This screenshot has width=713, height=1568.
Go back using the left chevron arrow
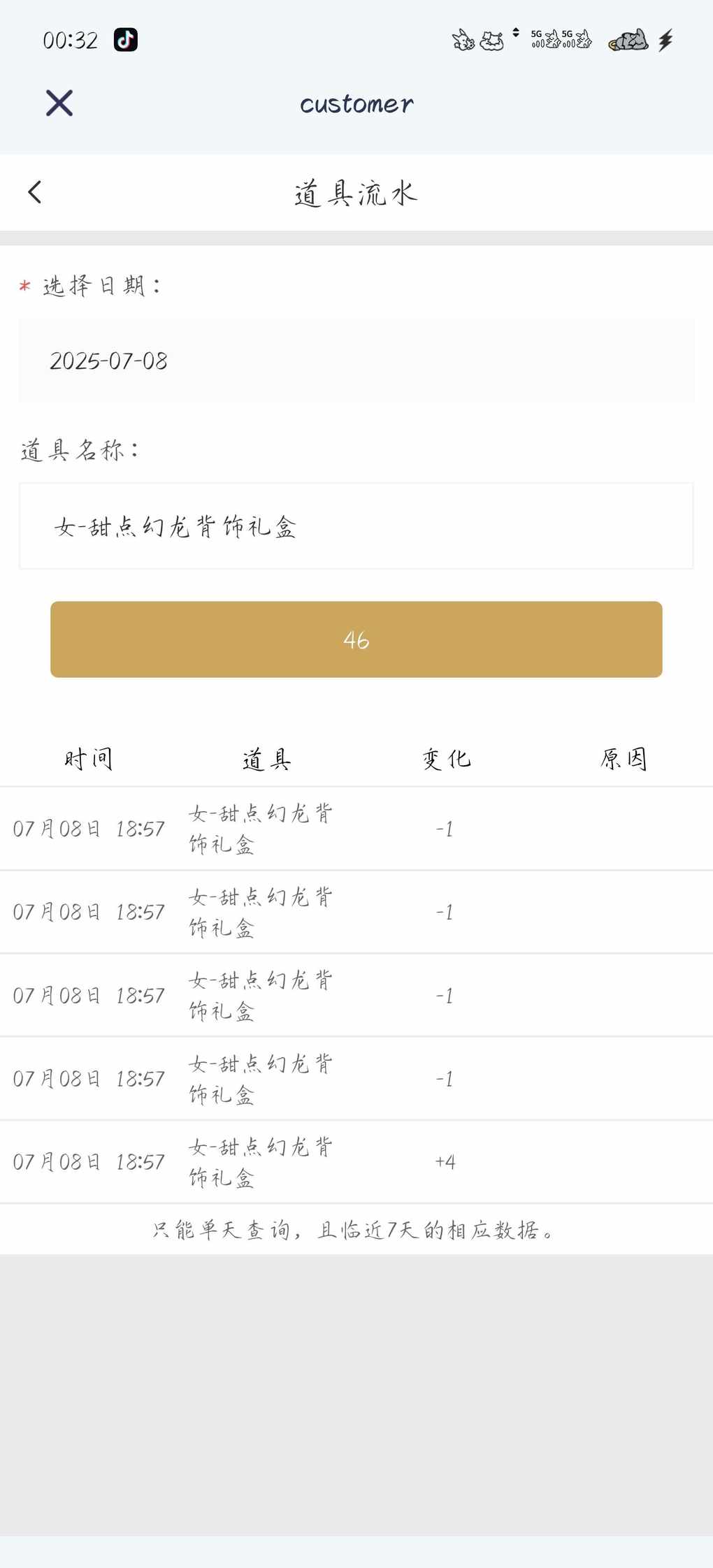[x=34, y=192]
